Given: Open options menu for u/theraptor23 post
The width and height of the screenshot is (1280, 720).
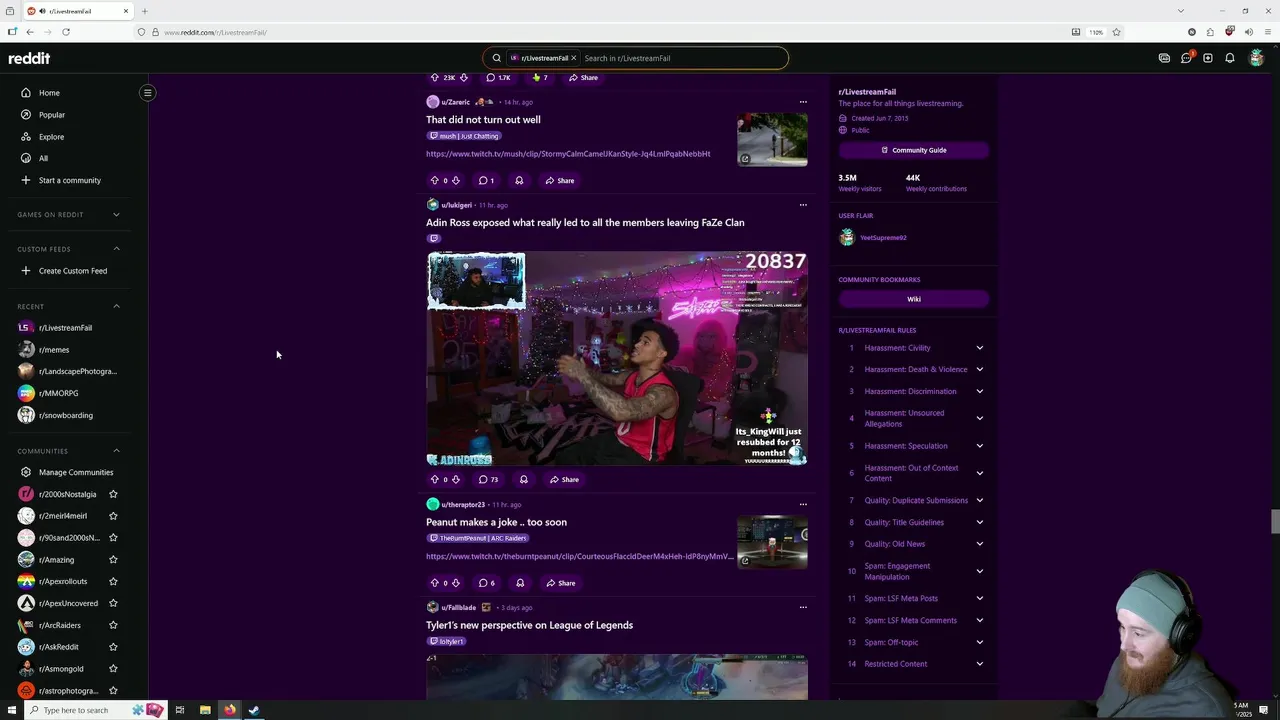Looking at the screenshot, I should pos(803,504).
